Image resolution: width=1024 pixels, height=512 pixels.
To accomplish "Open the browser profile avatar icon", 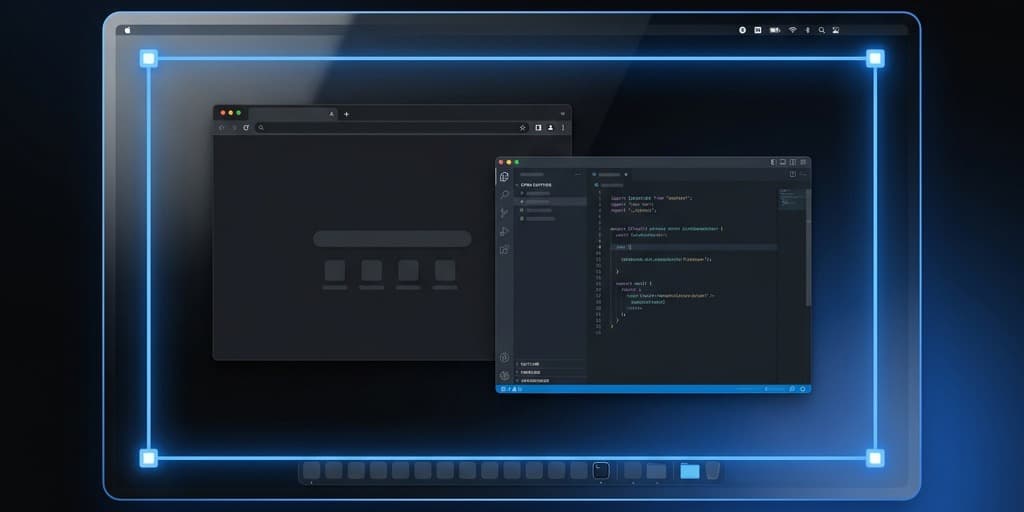I will [551, 128].
